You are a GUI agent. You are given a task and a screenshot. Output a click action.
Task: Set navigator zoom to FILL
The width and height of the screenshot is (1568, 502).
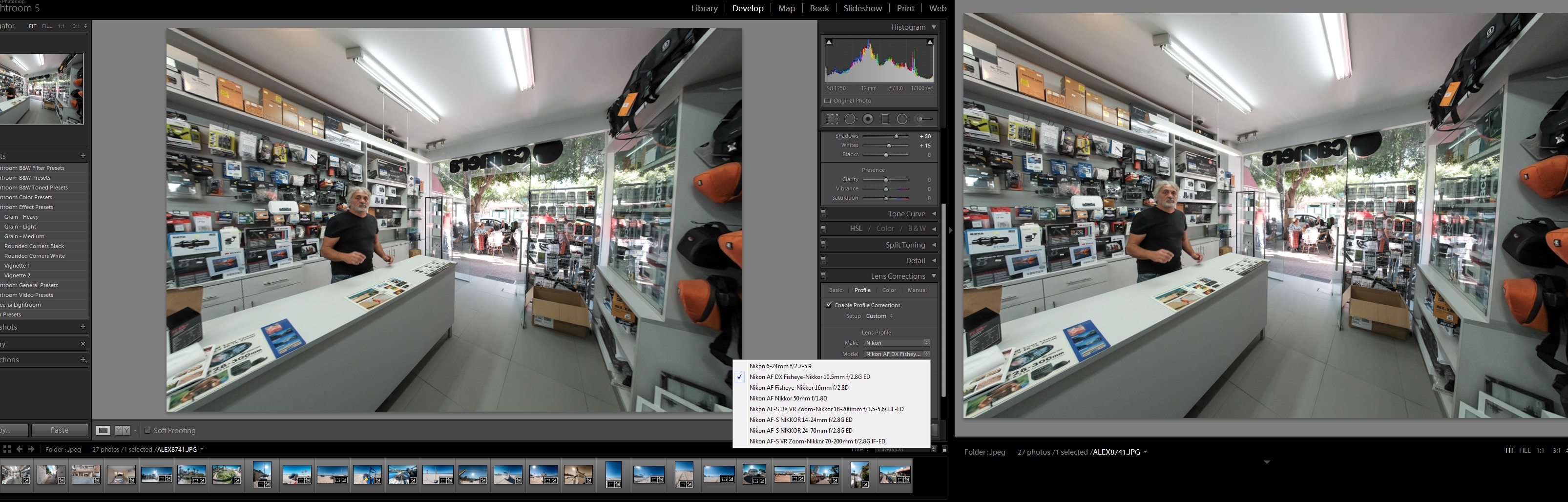[47, 26]
